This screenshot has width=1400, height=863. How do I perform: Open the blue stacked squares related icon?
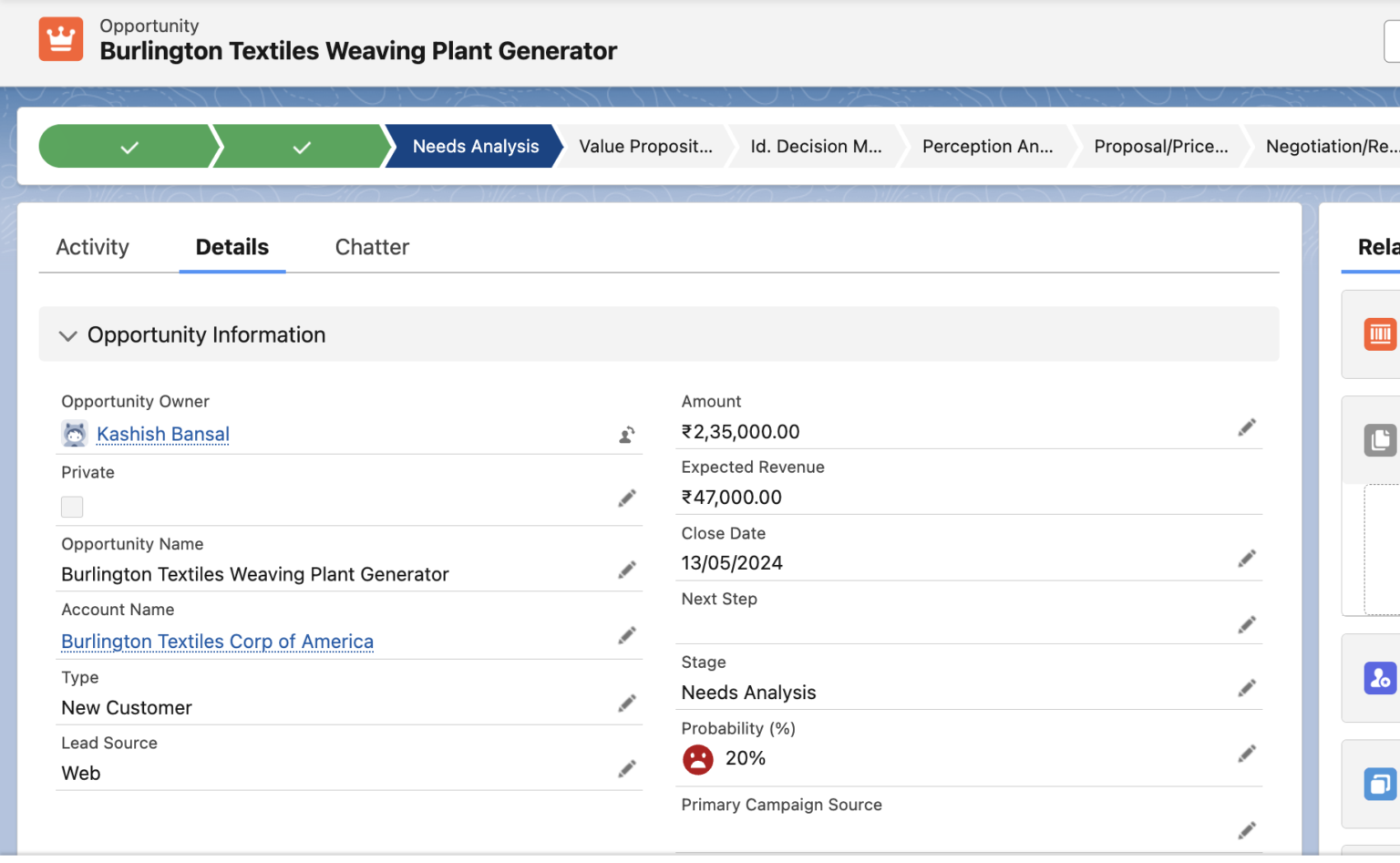(x=1380, y=784)
